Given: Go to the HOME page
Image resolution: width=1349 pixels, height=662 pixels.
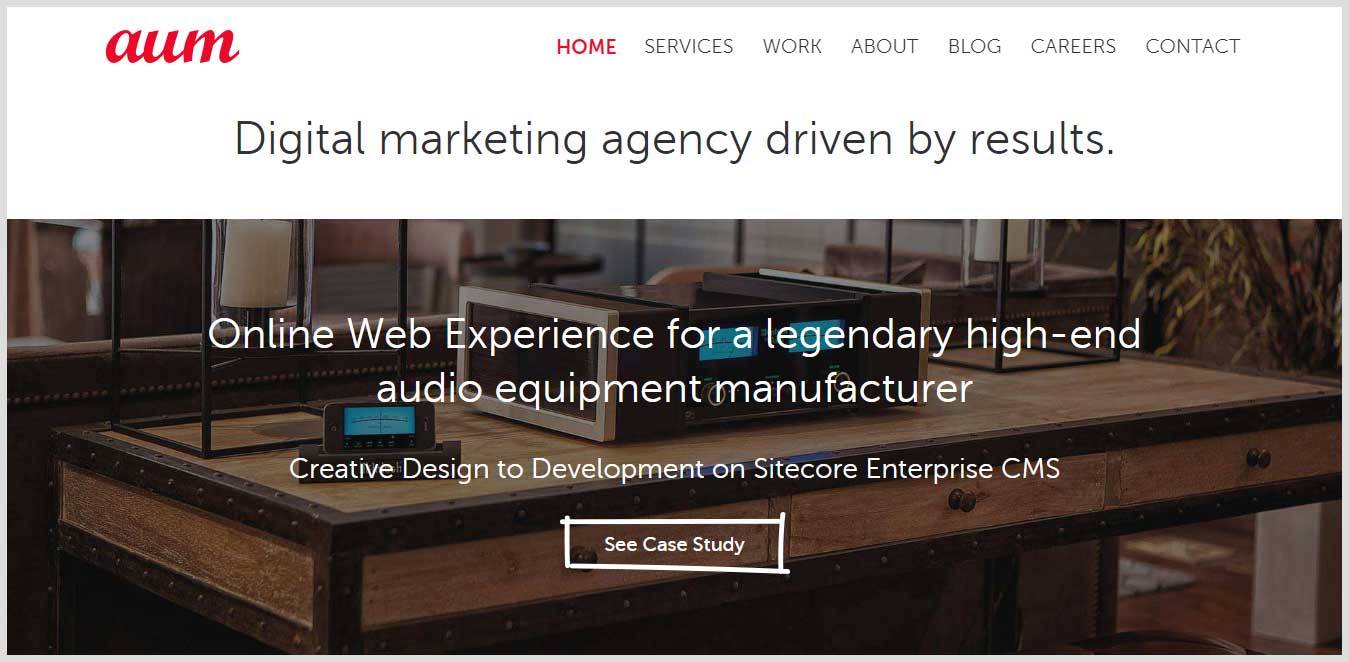Looking at the screenshot, I should 586,46.
